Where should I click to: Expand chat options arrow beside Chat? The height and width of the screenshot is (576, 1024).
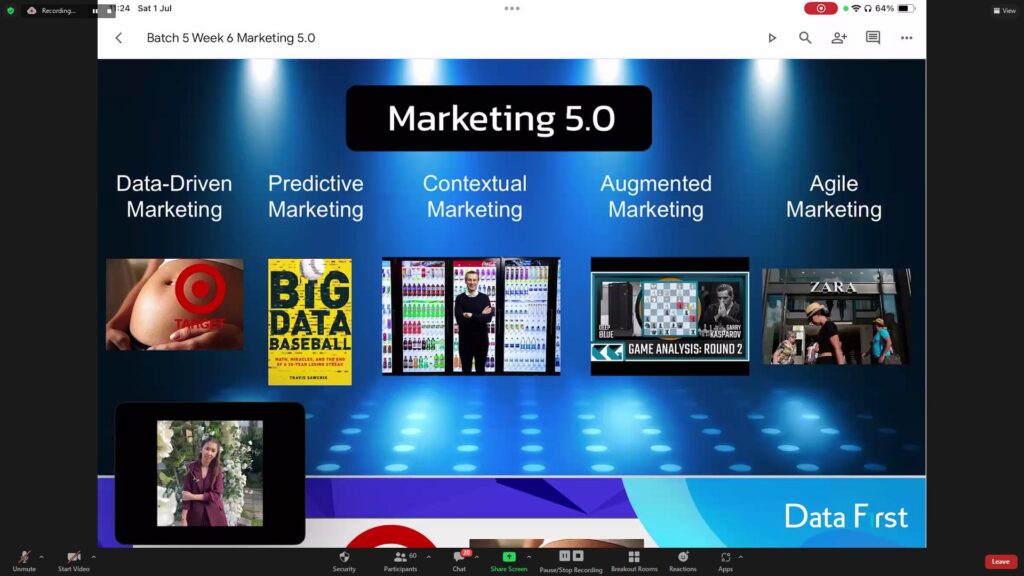[x=477, y=557]
